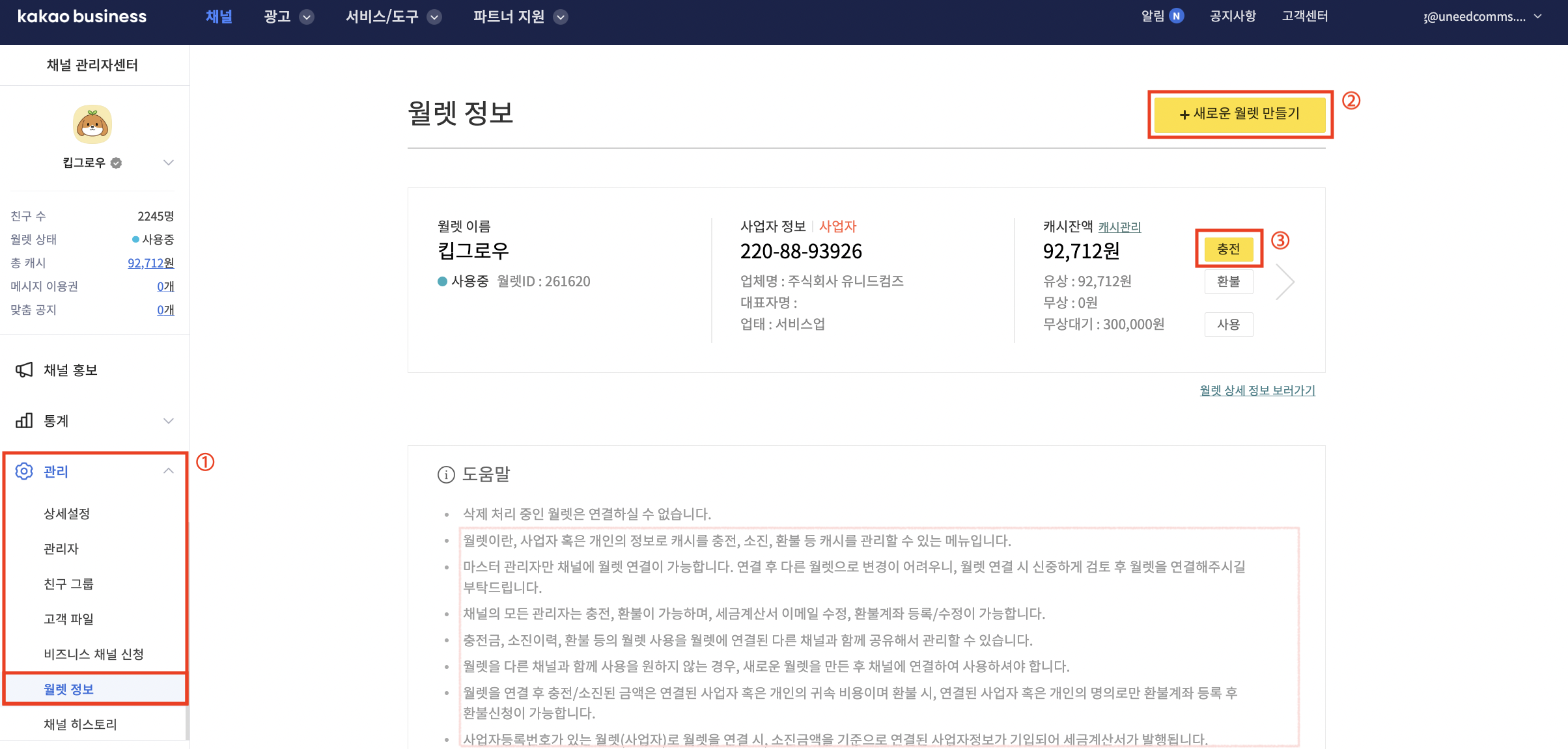1568x749 pixels.
Task: Click verified badge next to 킵그로우
Action: click(x=117, y=163)
